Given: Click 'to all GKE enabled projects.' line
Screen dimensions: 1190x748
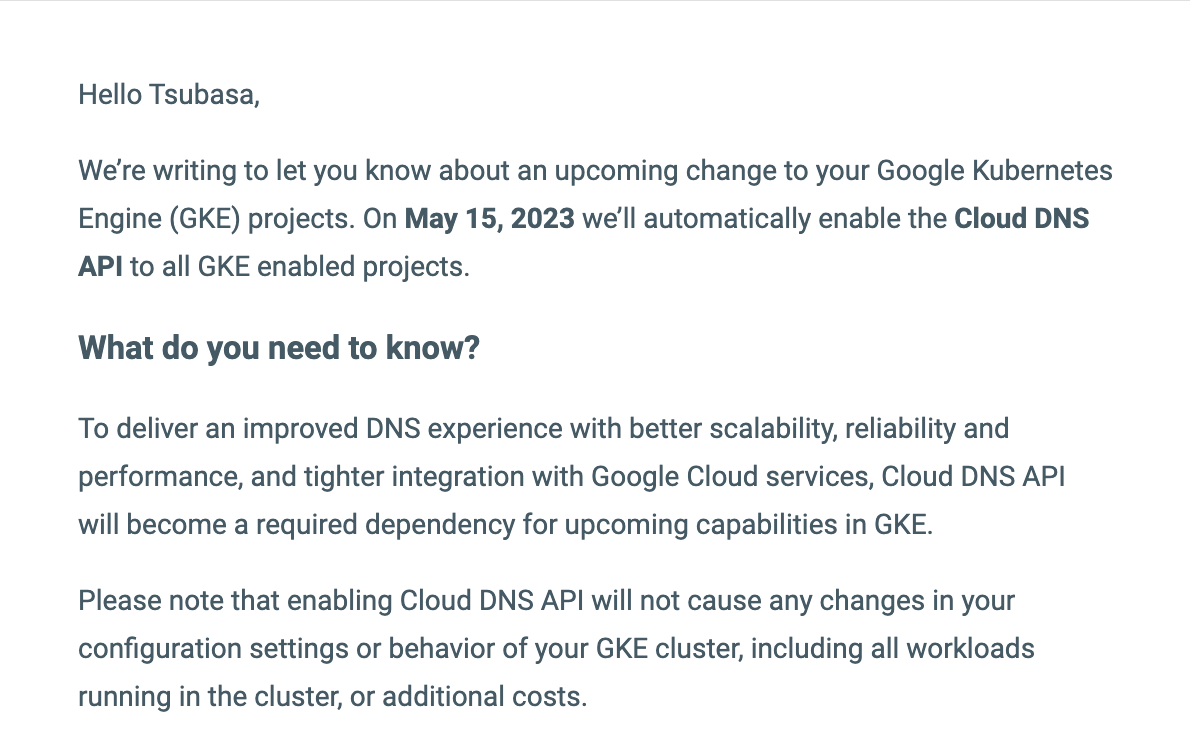Looking at the screenshot, I should click(x=300, y=267).
